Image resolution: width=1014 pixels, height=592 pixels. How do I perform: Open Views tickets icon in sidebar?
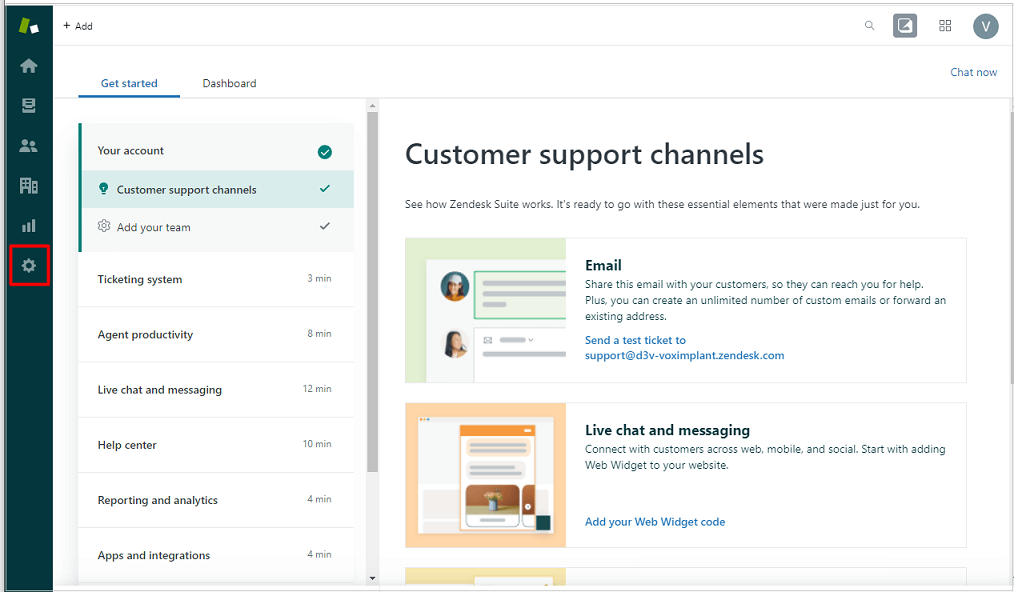click(x=28, y=105)
